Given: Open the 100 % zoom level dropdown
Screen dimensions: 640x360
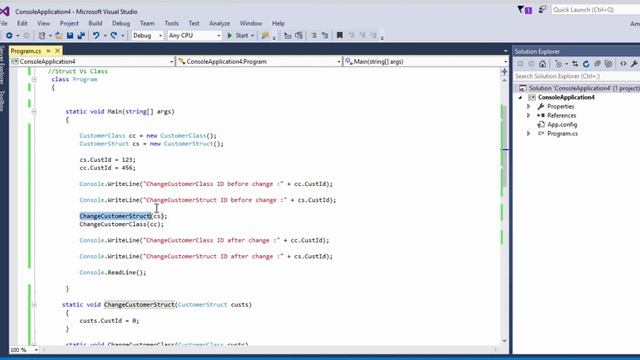Looking at the screenshot, I should click(x=36, y=350).
